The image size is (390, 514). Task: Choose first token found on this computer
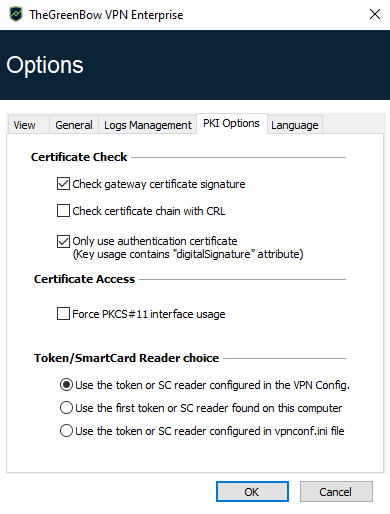66,408
